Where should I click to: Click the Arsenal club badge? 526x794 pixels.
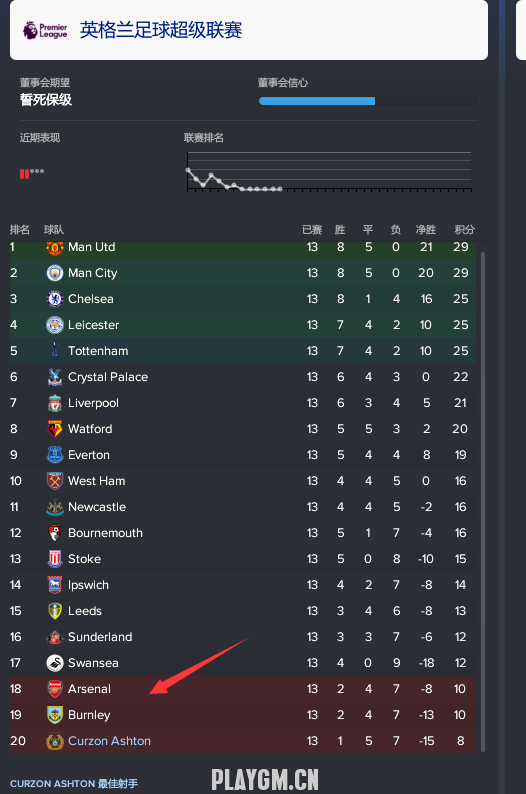[x=55, y=689]
